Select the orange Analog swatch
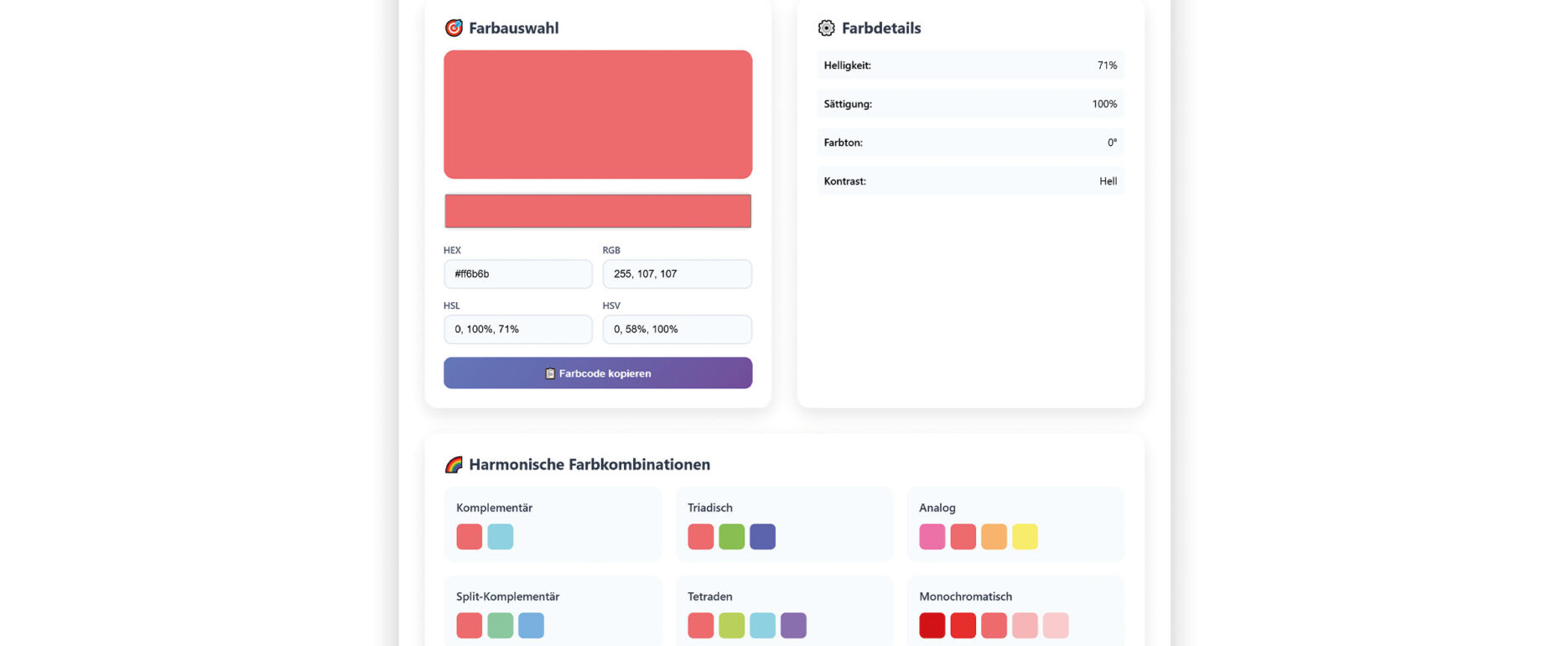1568x646 pixels. click(994, 537)
